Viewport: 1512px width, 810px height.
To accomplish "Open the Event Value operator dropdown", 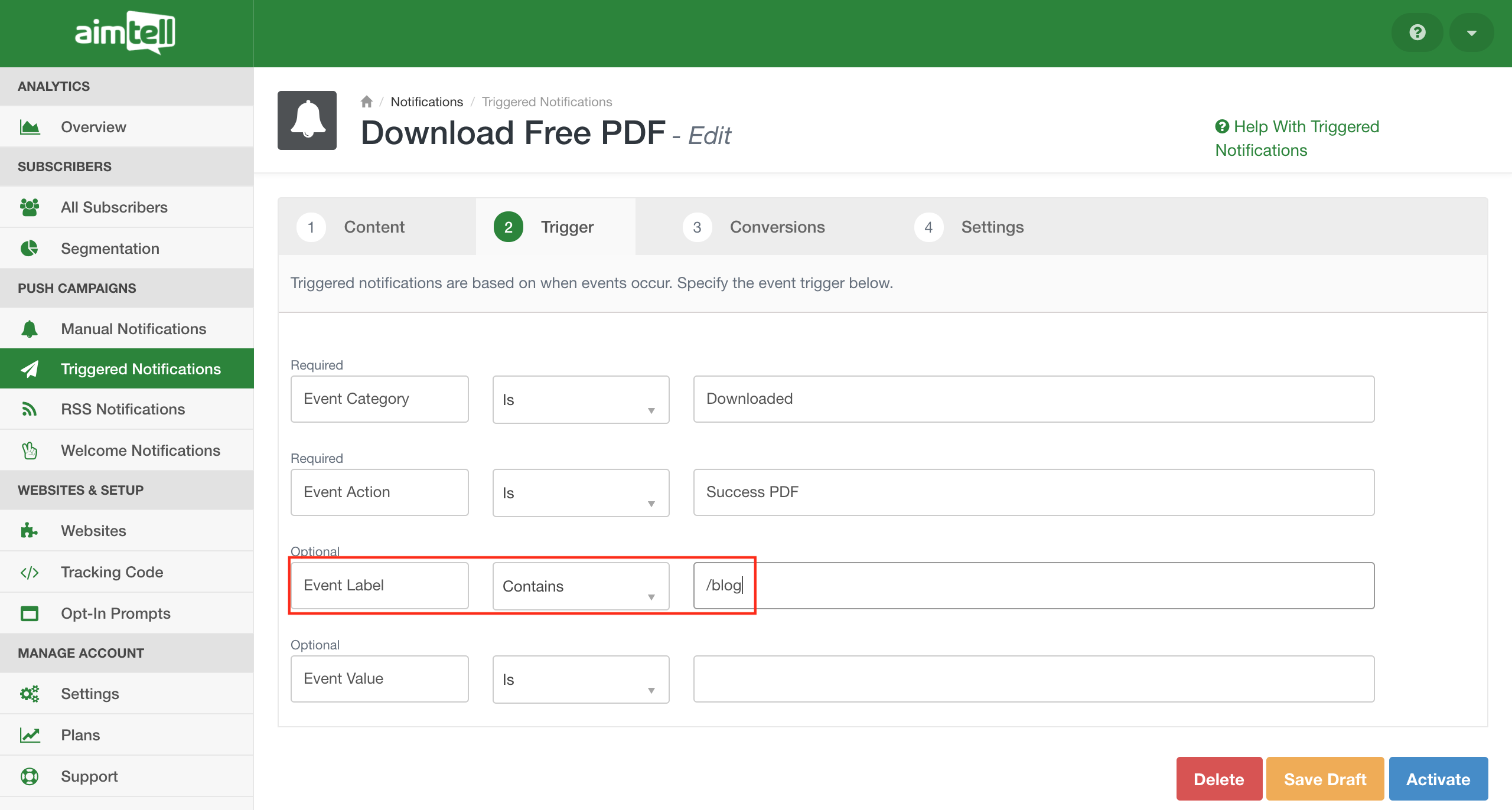I will [x=581, y=680].
